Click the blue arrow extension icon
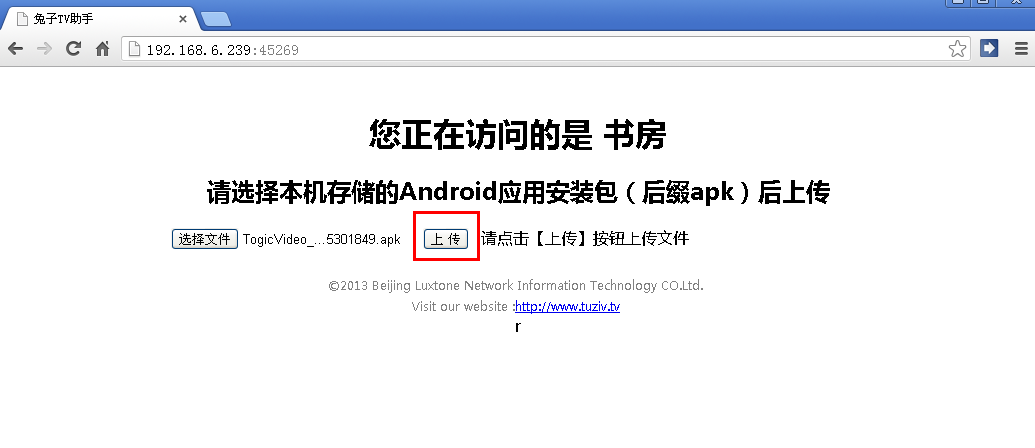This screenshot has height=448, width=1035. tap(989, 48)
